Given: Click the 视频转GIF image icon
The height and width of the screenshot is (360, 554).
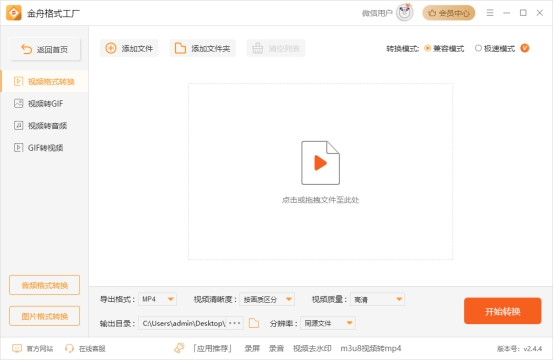Looking at the screenshot, I should (18, 104).
